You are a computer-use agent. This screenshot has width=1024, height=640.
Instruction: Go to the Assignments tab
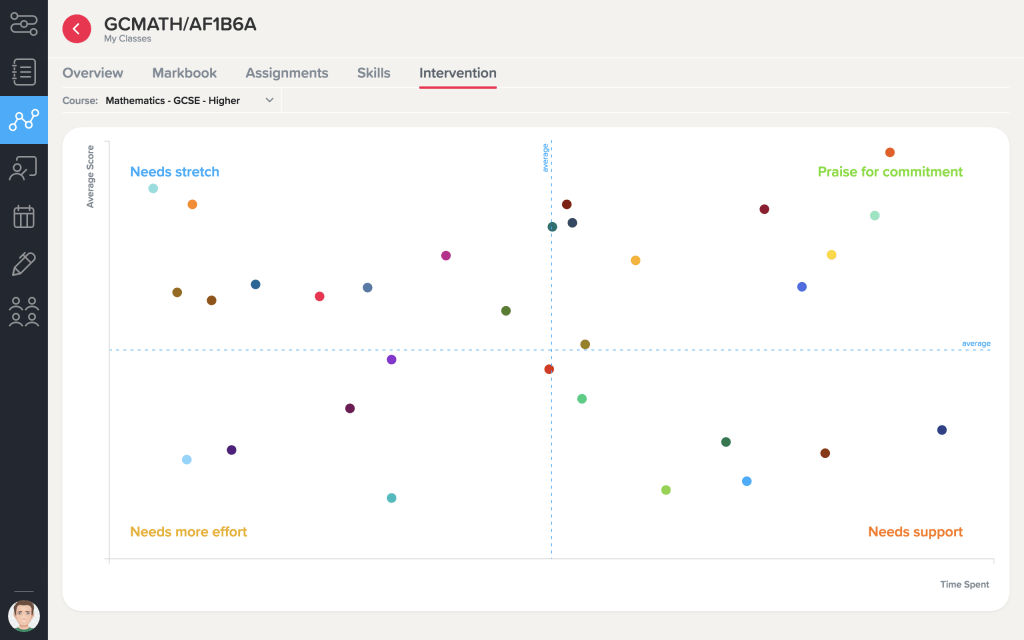click(x=287, y=73)
